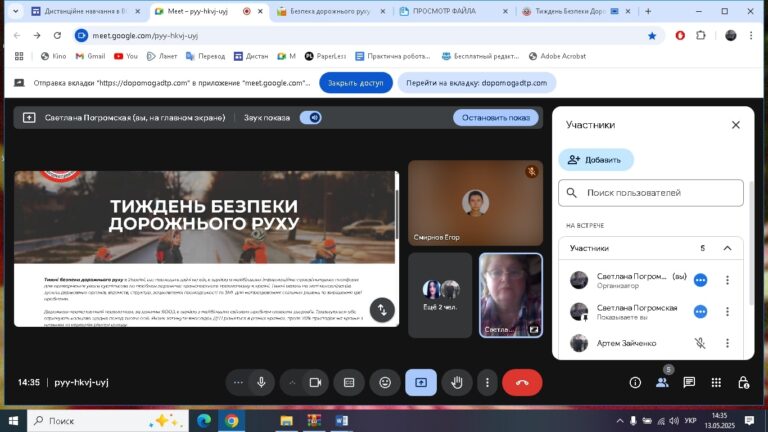Click the taskbar Поиск search box

(108, 421)
